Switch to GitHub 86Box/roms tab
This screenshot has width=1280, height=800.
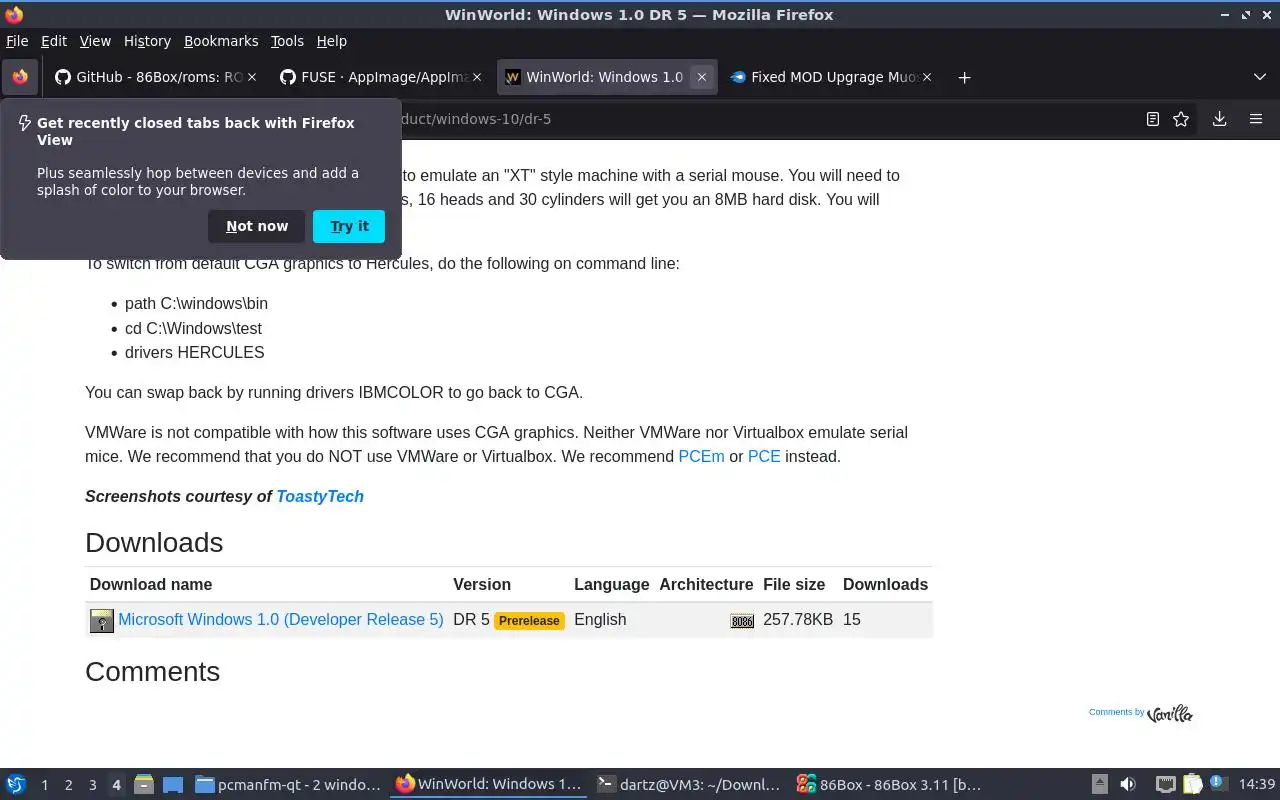(x=155, y=77)
